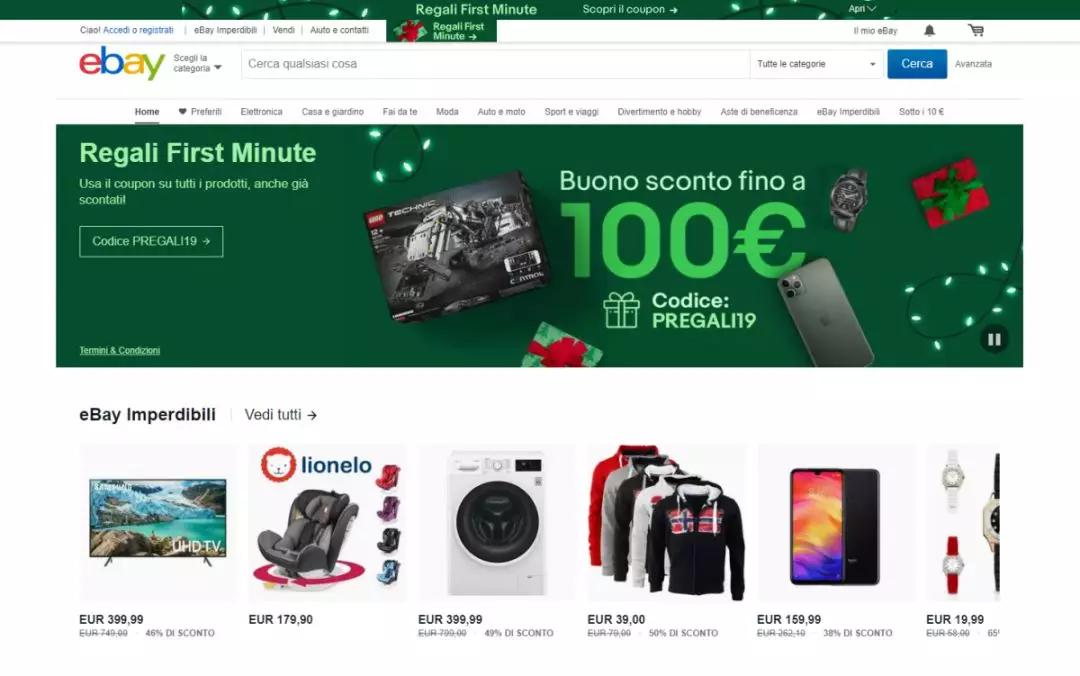Go to the Sotto i 10 € section
Image resolution: width=1080 pixels, height=676 pixels.
(x=921, y=112)
